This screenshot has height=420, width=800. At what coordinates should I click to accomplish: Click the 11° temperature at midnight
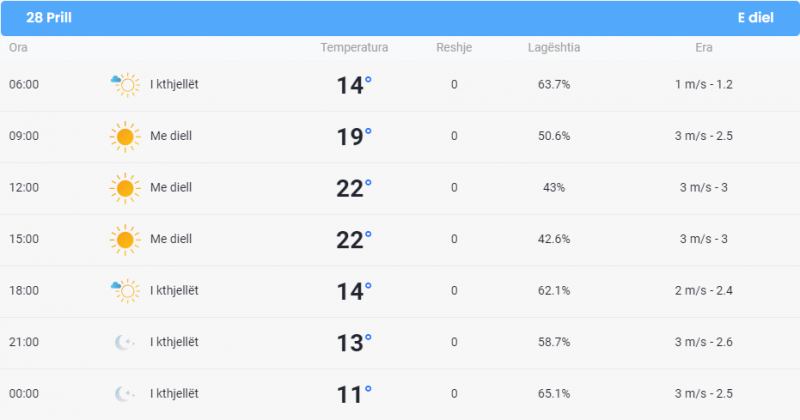354,394
